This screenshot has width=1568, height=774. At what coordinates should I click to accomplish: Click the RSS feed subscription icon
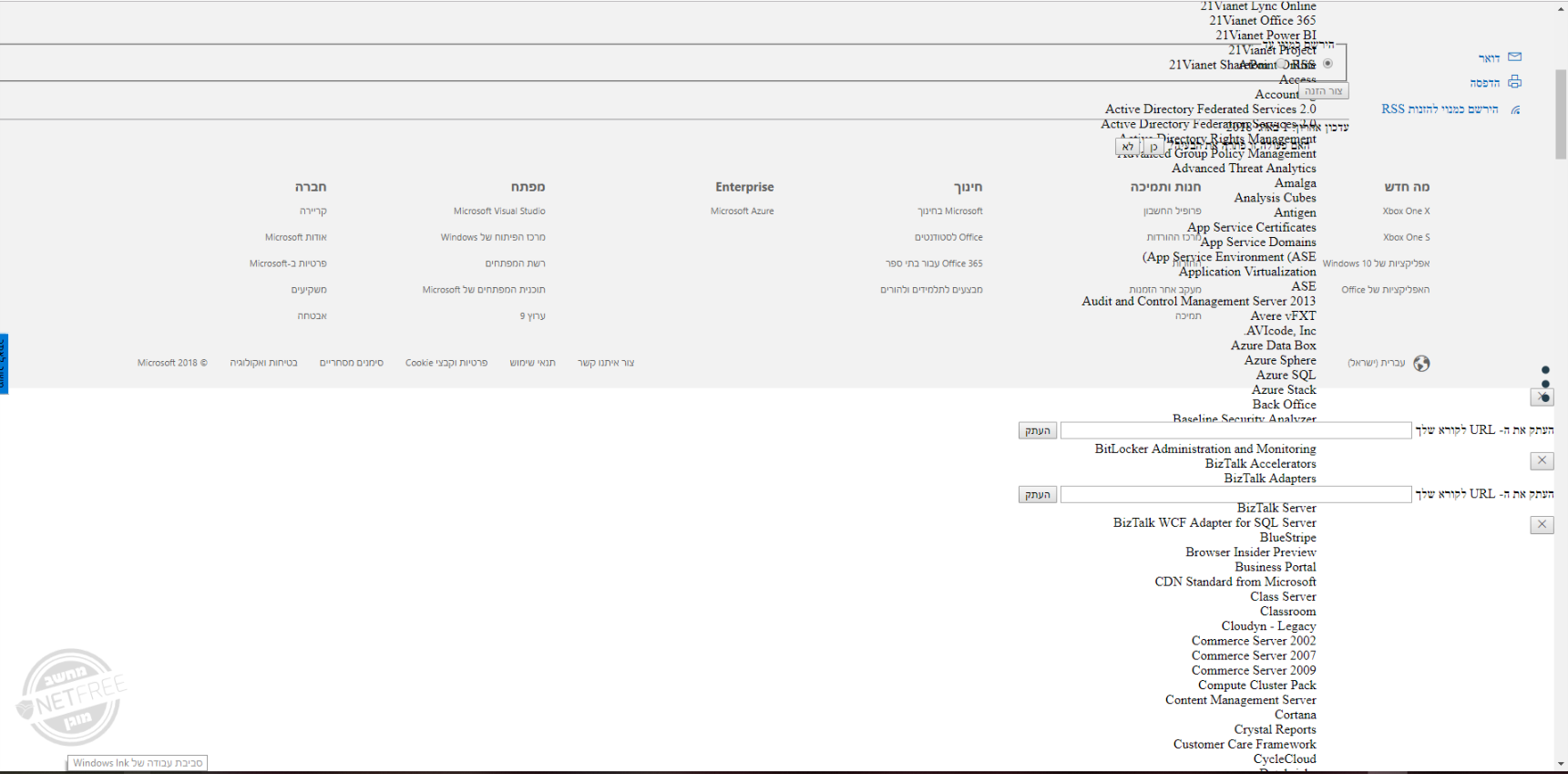pyautogui.click(x=1515, y=109)
